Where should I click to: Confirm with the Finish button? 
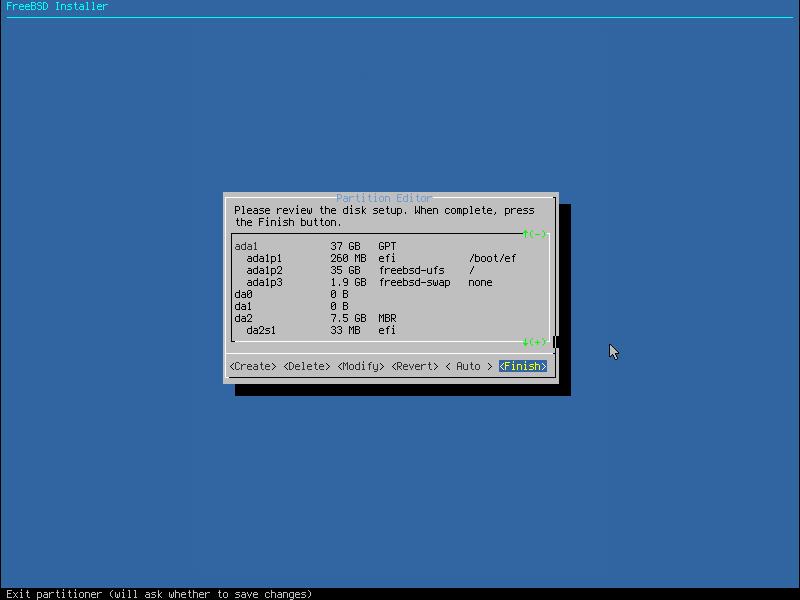(523, 366)
